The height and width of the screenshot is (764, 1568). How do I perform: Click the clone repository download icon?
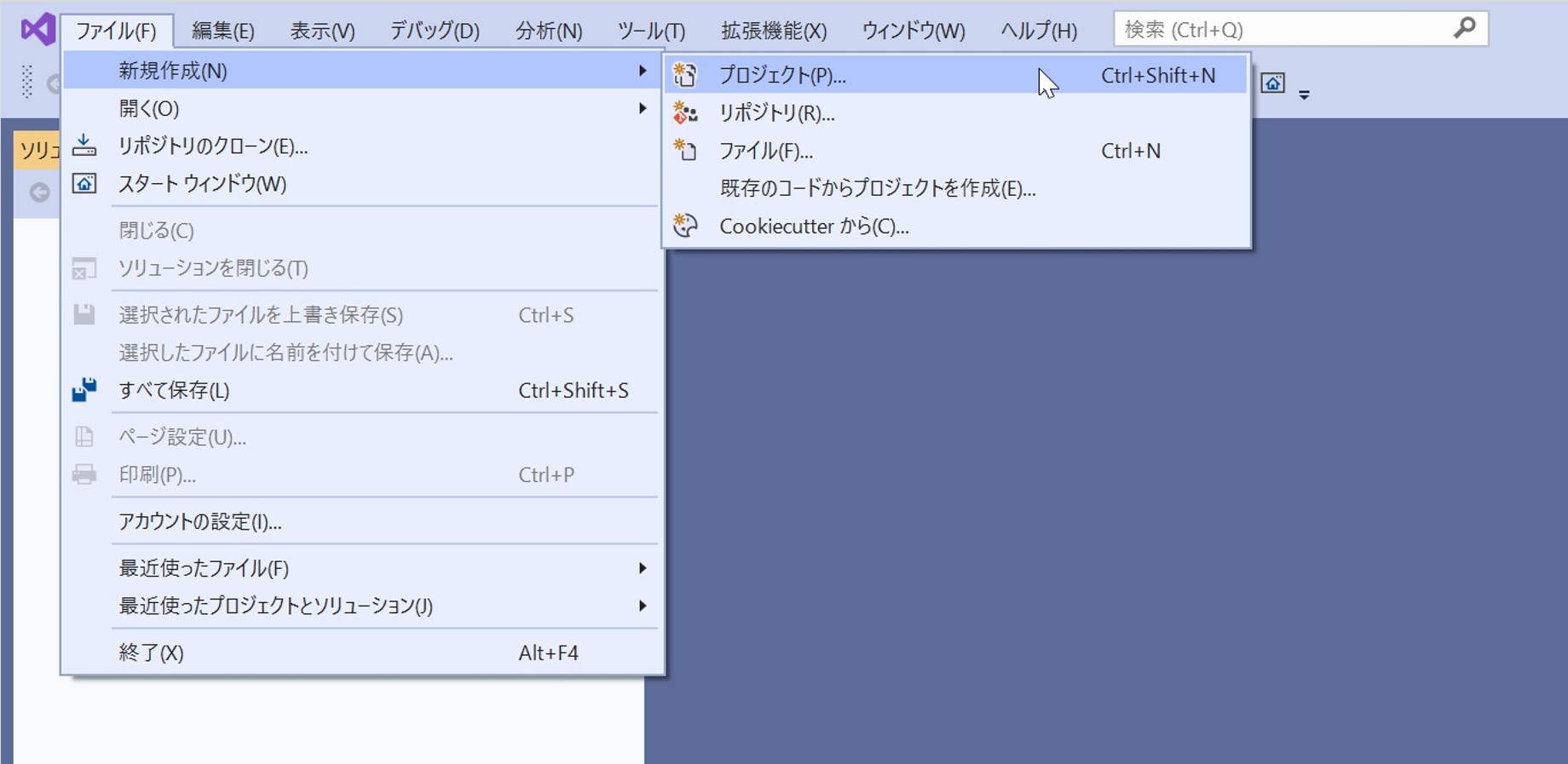(84, 146)
